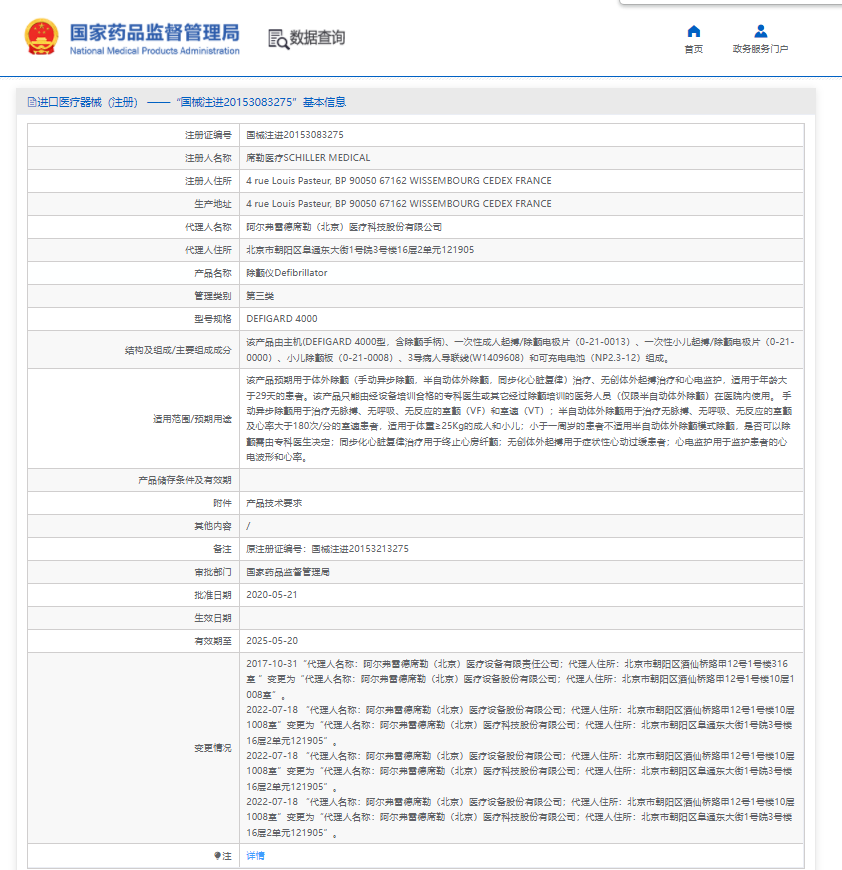Click the 管理类别 row label
The height and width of the screenshot is (870, 842).
[212, 296]
